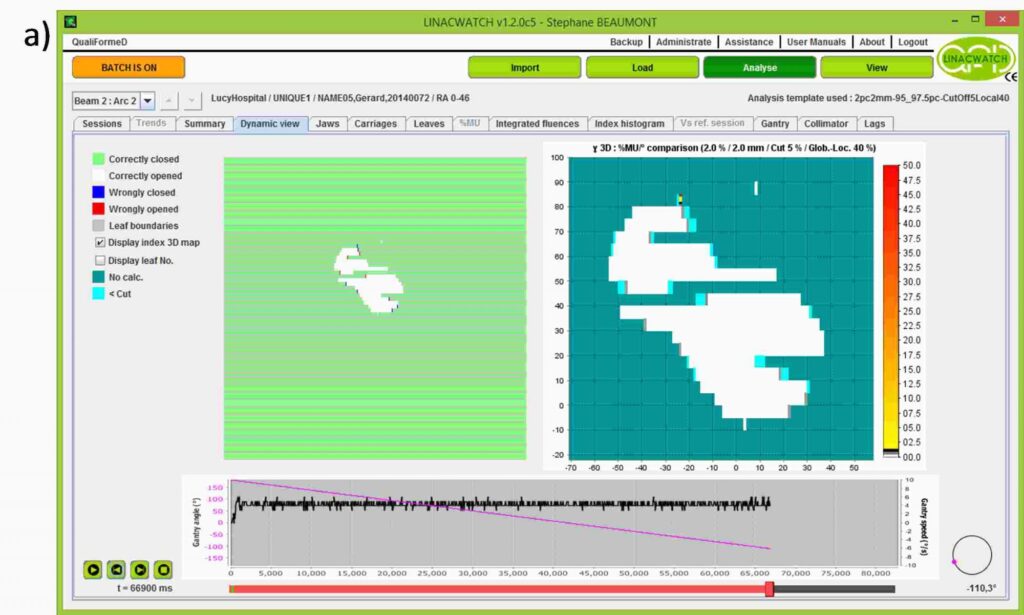Click the patient path text LucyHospital / UNIQUE1
Screen dimensions: 1024x615
tap(340, 98)
